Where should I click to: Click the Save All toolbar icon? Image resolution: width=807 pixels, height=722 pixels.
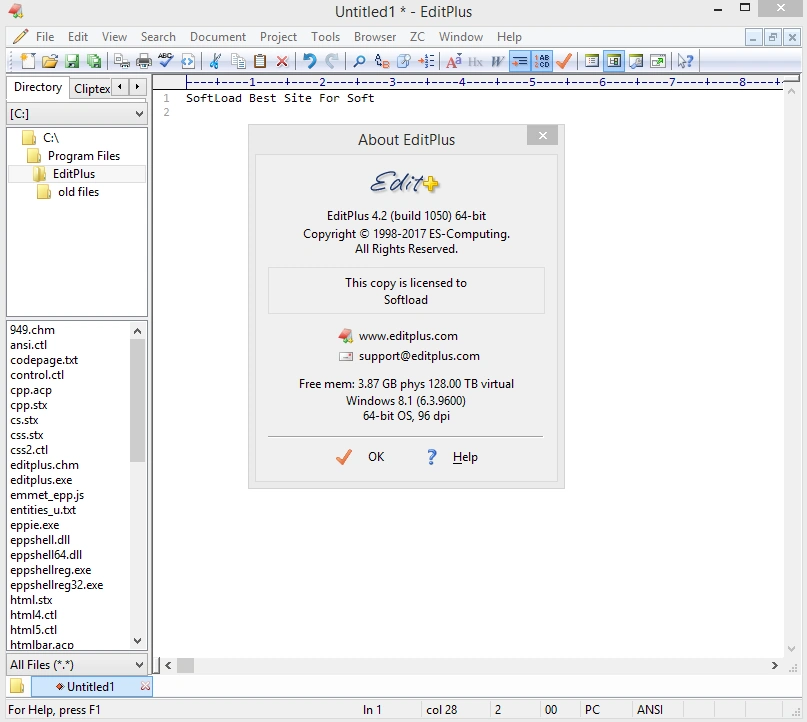pyautogui.click(x=94, y=61)
